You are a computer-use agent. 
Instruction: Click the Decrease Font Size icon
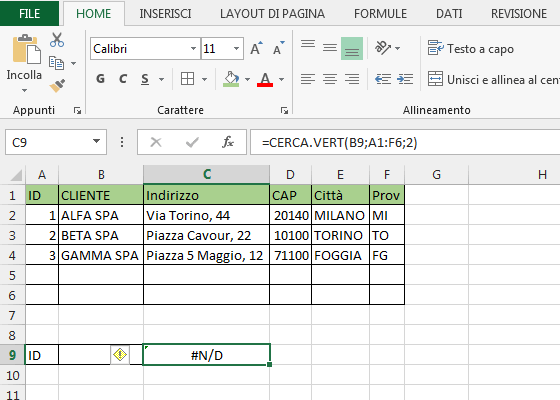[x=278, y=48]
